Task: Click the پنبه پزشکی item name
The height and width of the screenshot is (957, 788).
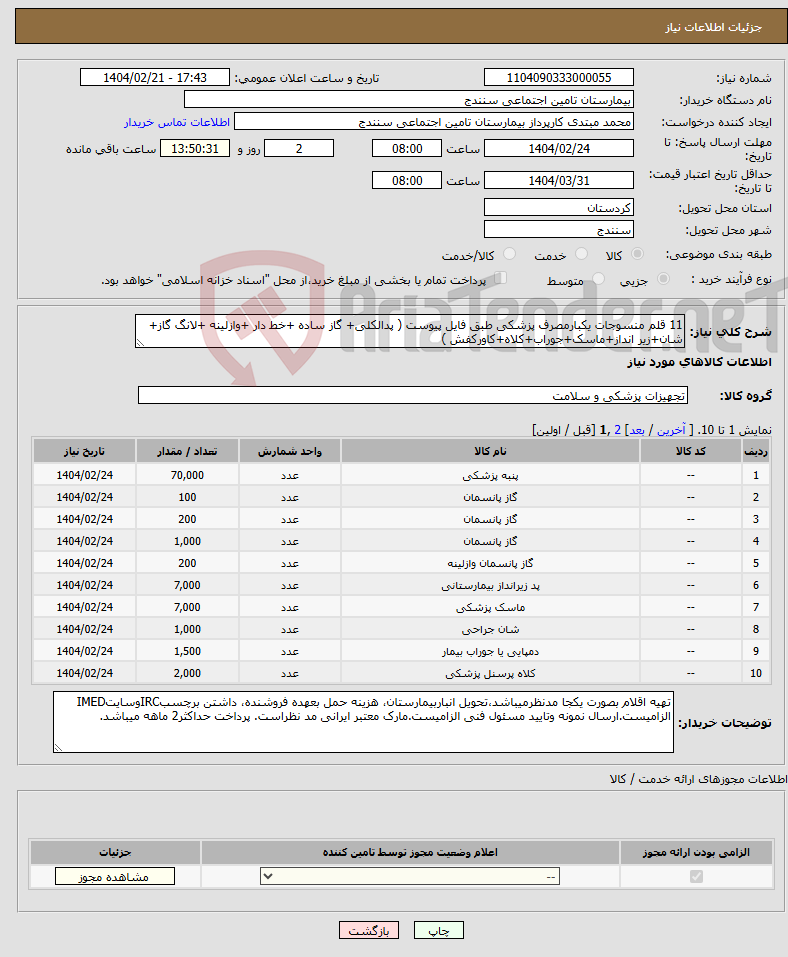Action: (x=490, y=475)
